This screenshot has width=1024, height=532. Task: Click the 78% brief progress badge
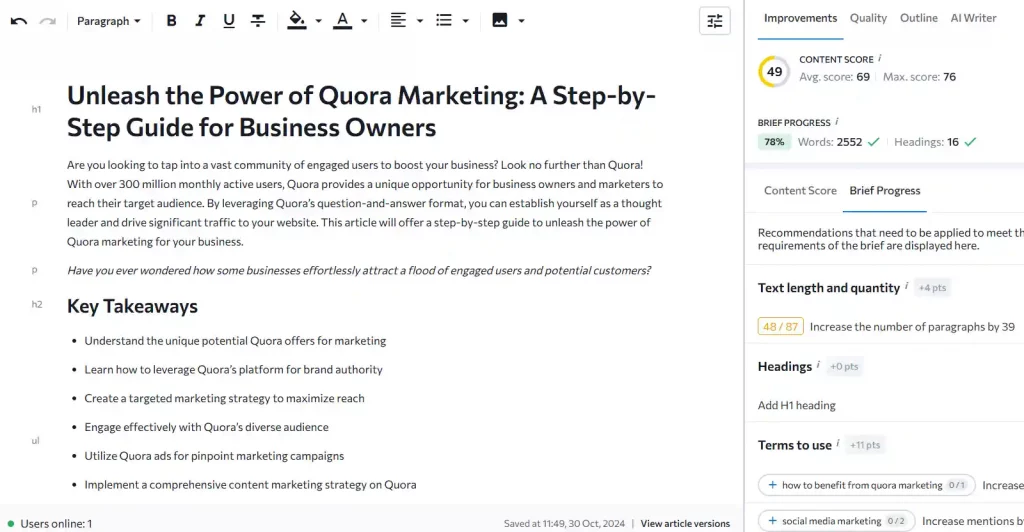point(774,142)
